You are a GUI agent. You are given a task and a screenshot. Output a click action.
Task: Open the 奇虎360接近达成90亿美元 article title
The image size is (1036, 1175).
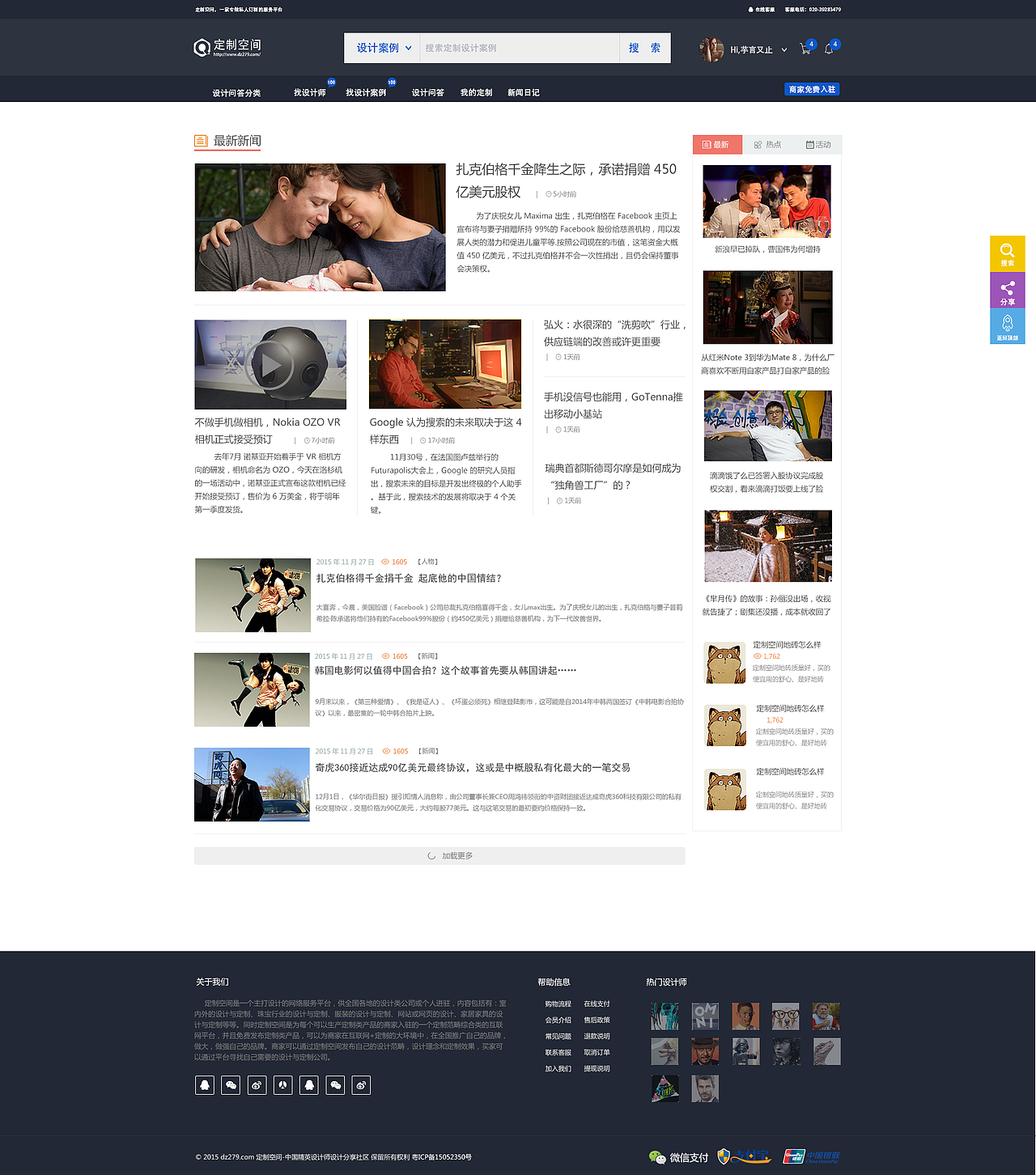(473, 768)
